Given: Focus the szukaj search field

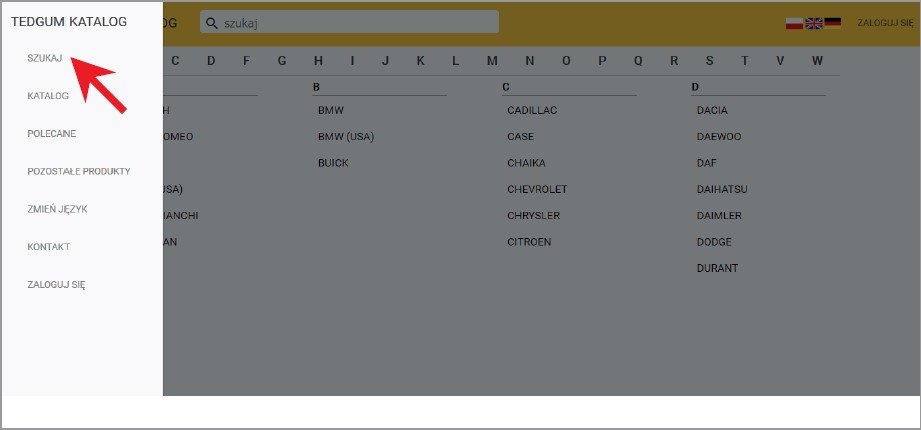Looking at the screenshot, I should click(349, 22).
